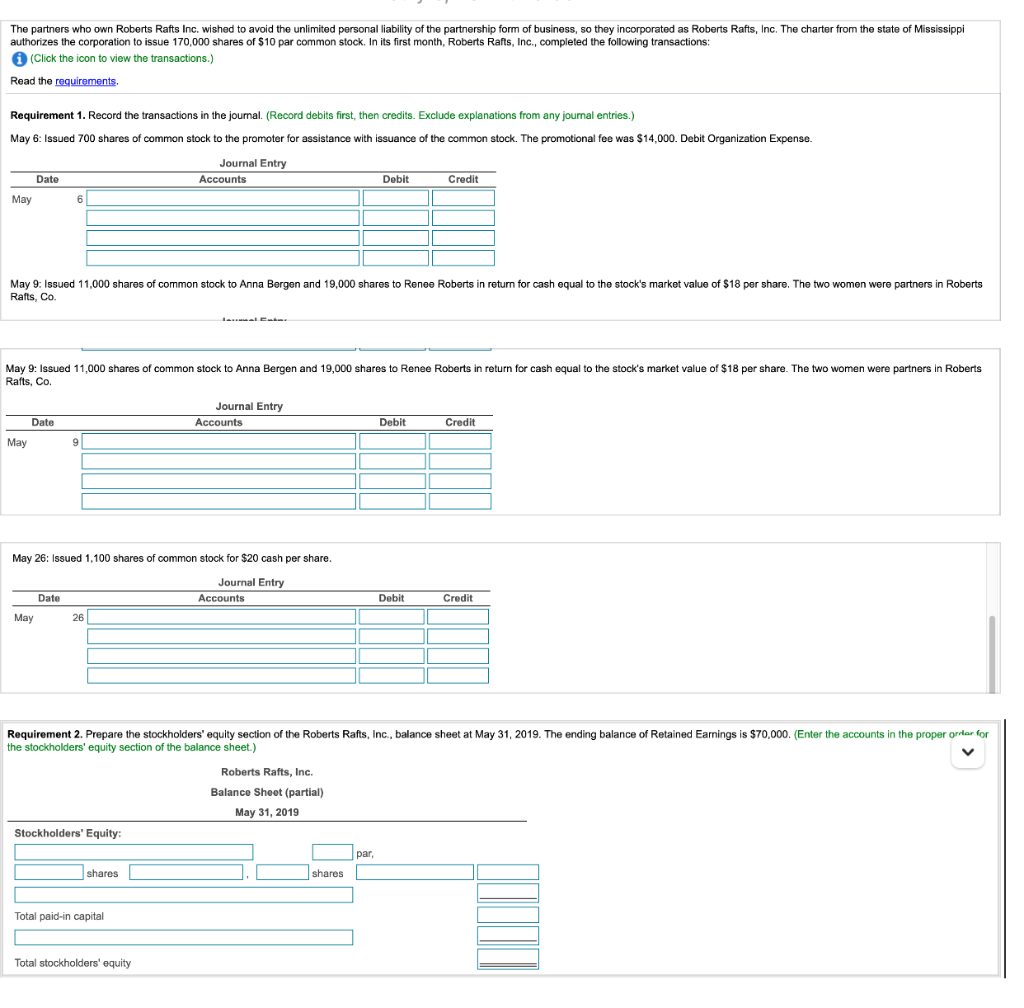This screenshot has width=1024, height=1008.
Task: Select amount field on the shares row
Action: [508, 872]
